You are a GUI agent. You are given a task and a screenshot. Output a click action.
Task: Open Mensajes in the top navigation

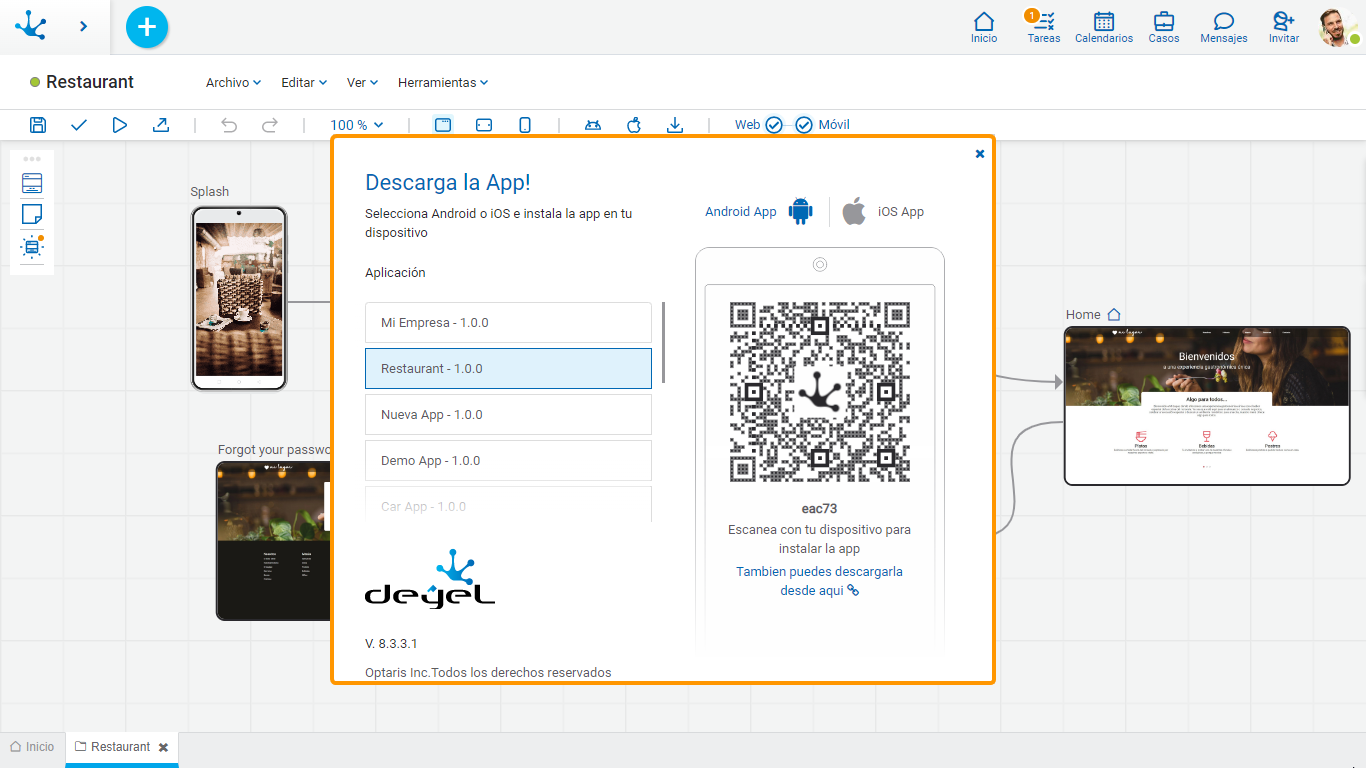pyautogui.click(x=1224, y=28)
